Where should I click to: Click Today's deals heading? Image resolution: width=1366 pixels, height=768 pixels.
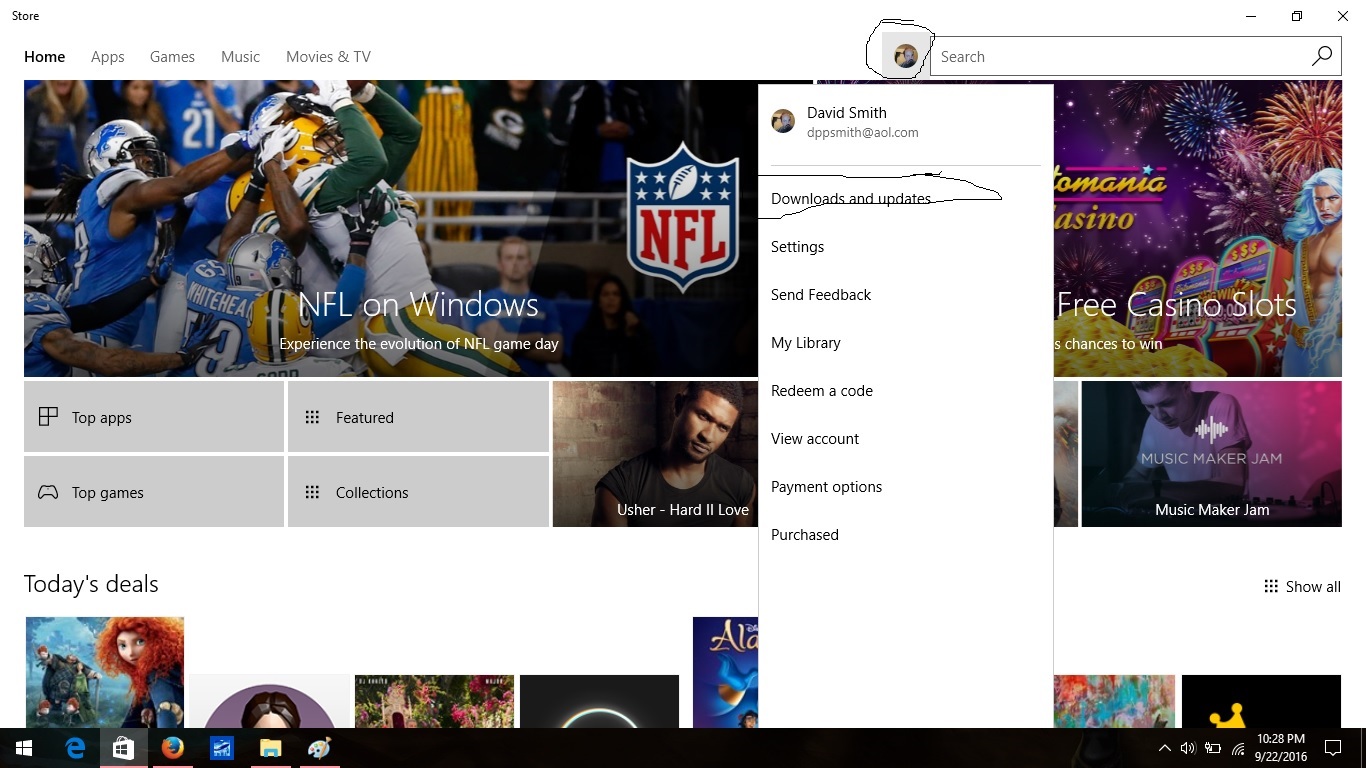(91, 584)
